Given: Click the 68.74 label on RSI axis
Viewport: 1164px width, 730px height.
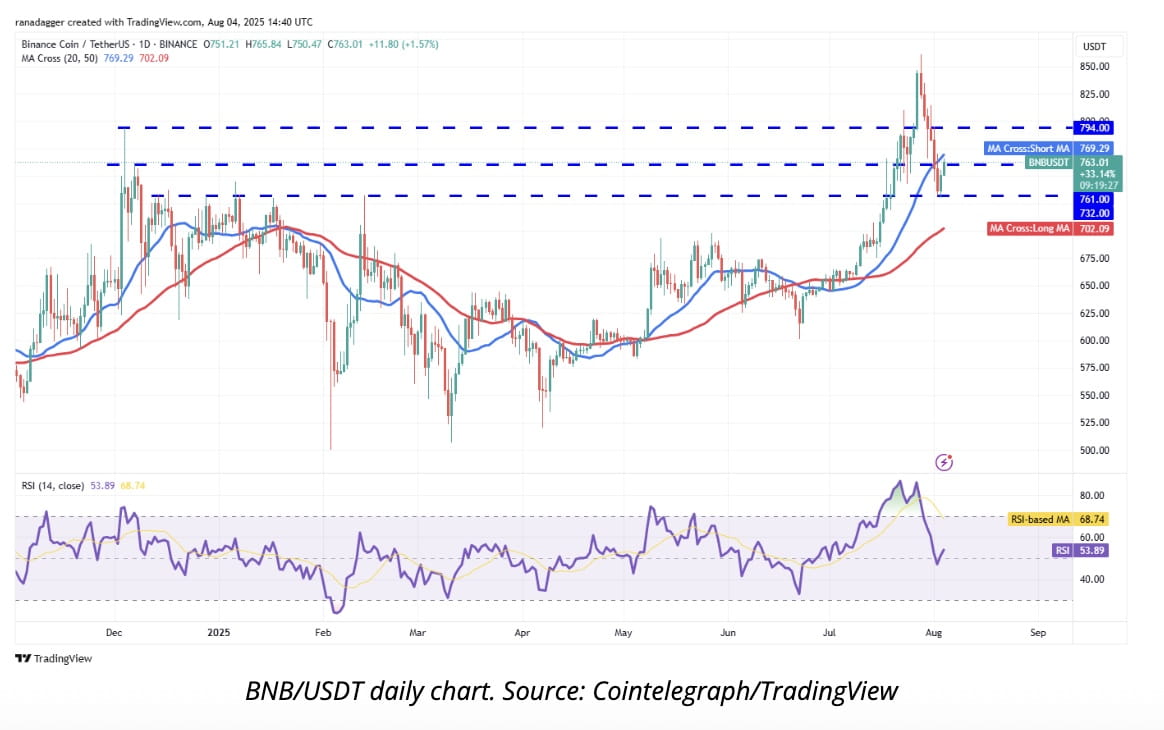Looking at the screenshot, I should pos(1092,519).
